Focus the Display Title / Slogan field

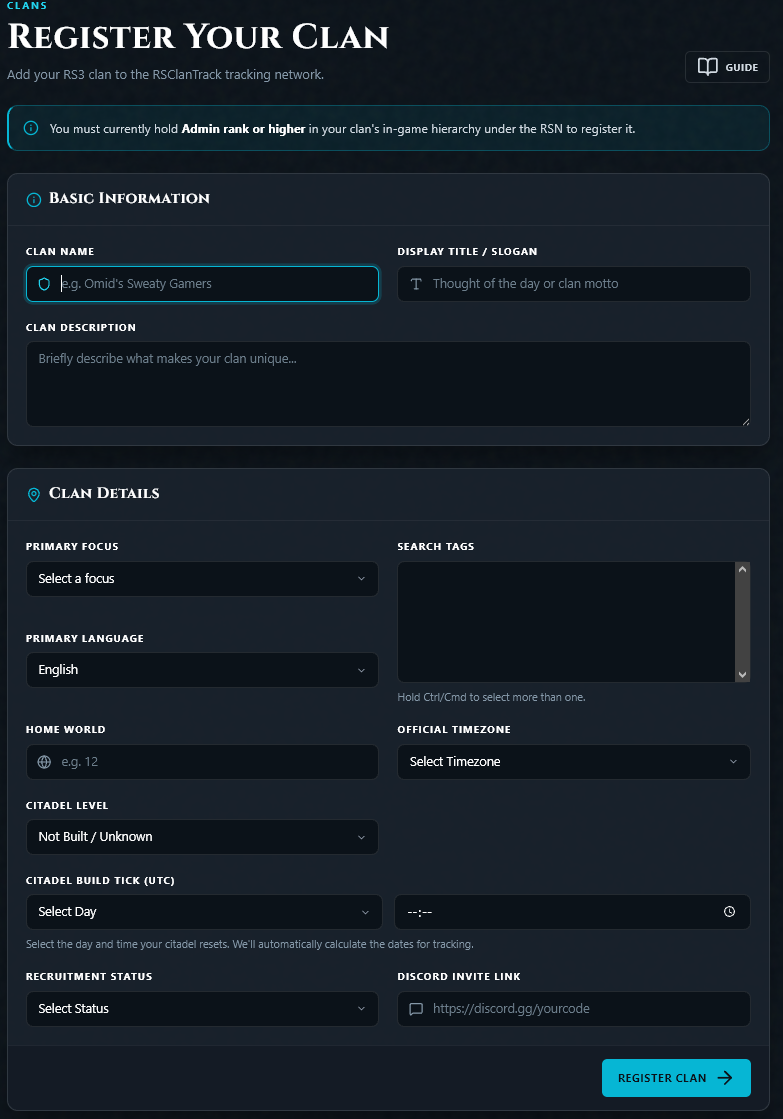point(574,284)
